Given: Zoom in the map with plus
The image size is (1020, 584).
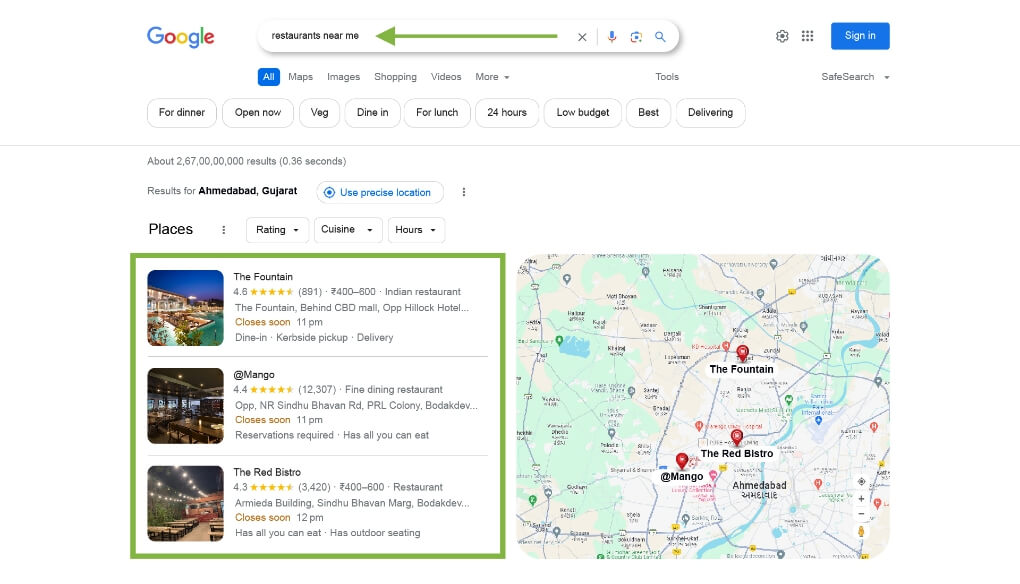Looking at the screenshot, I should coord(861,499).
